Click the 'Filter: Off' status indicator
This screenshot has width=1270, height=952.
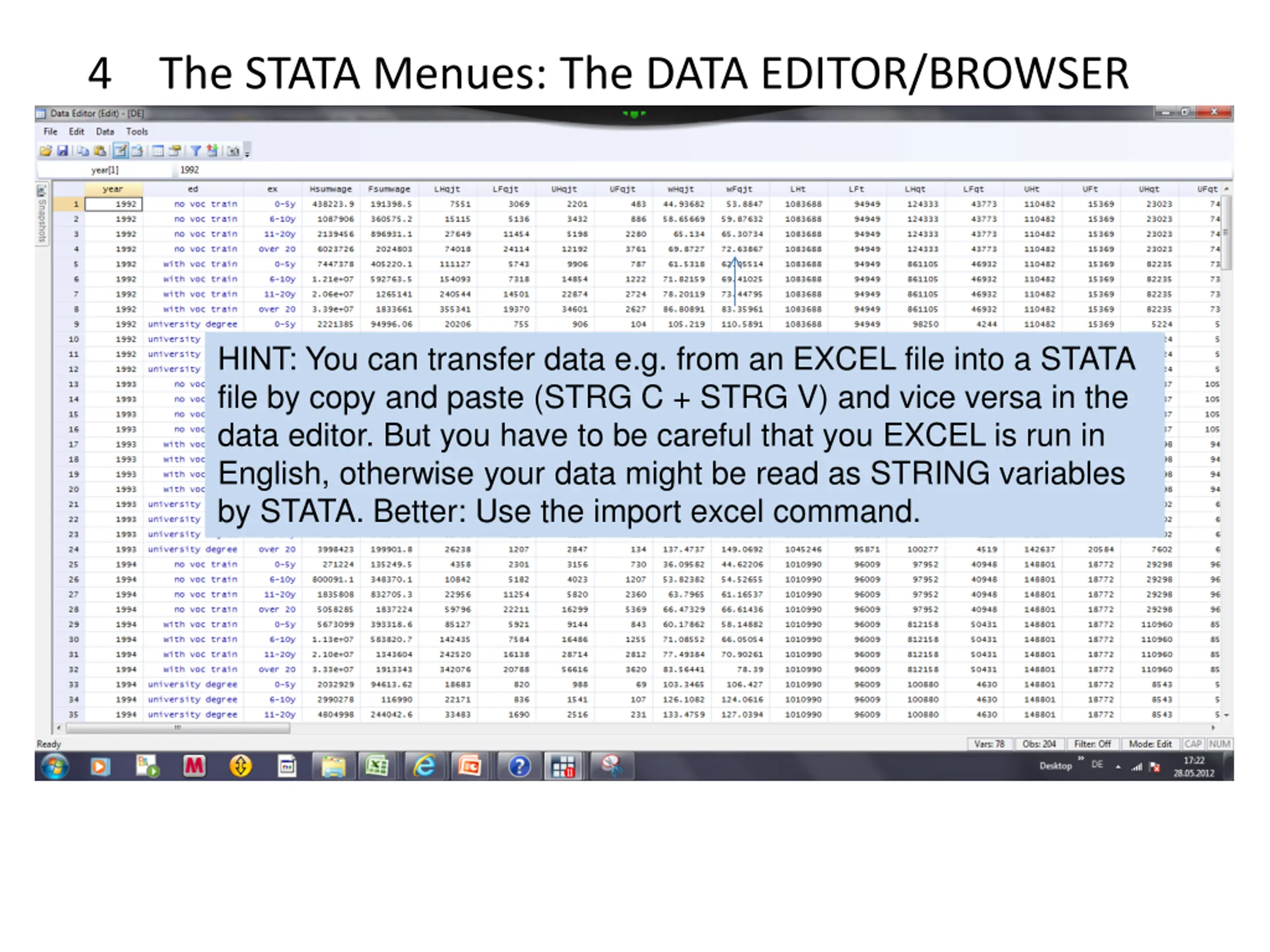tap(1092, 744)
